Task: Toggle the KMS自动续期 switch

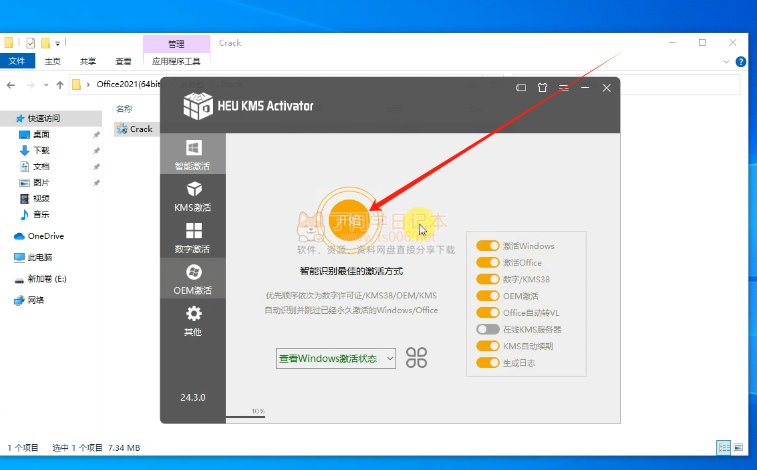Action: pos(488,346)
